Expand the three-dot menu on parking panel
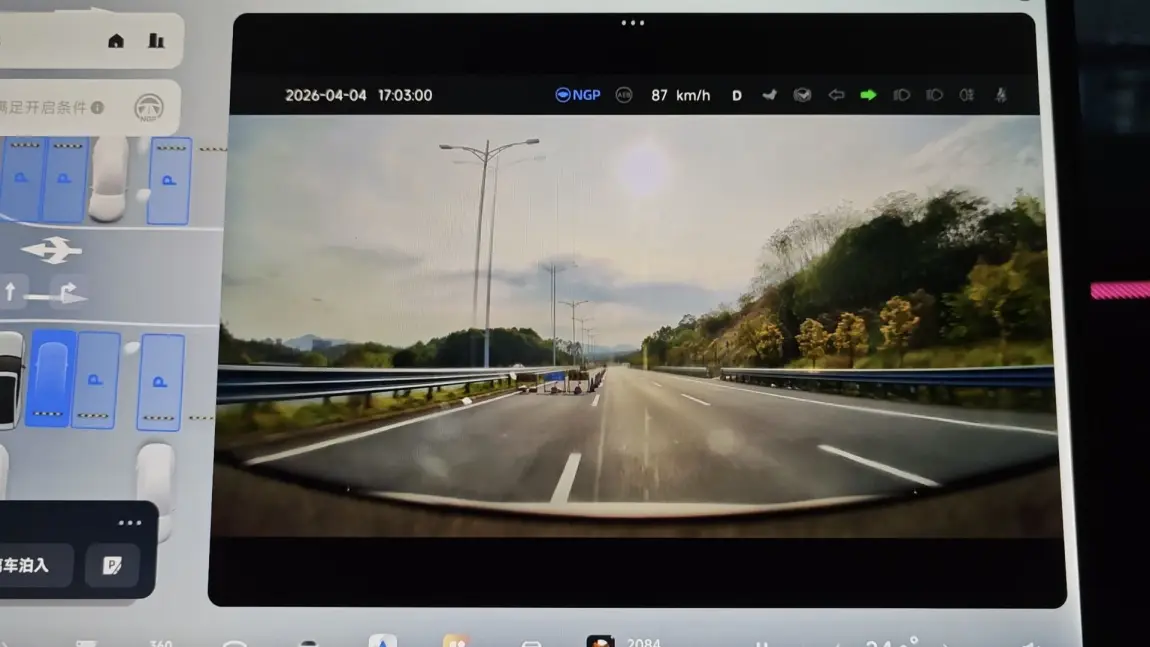 click(130, 523)
